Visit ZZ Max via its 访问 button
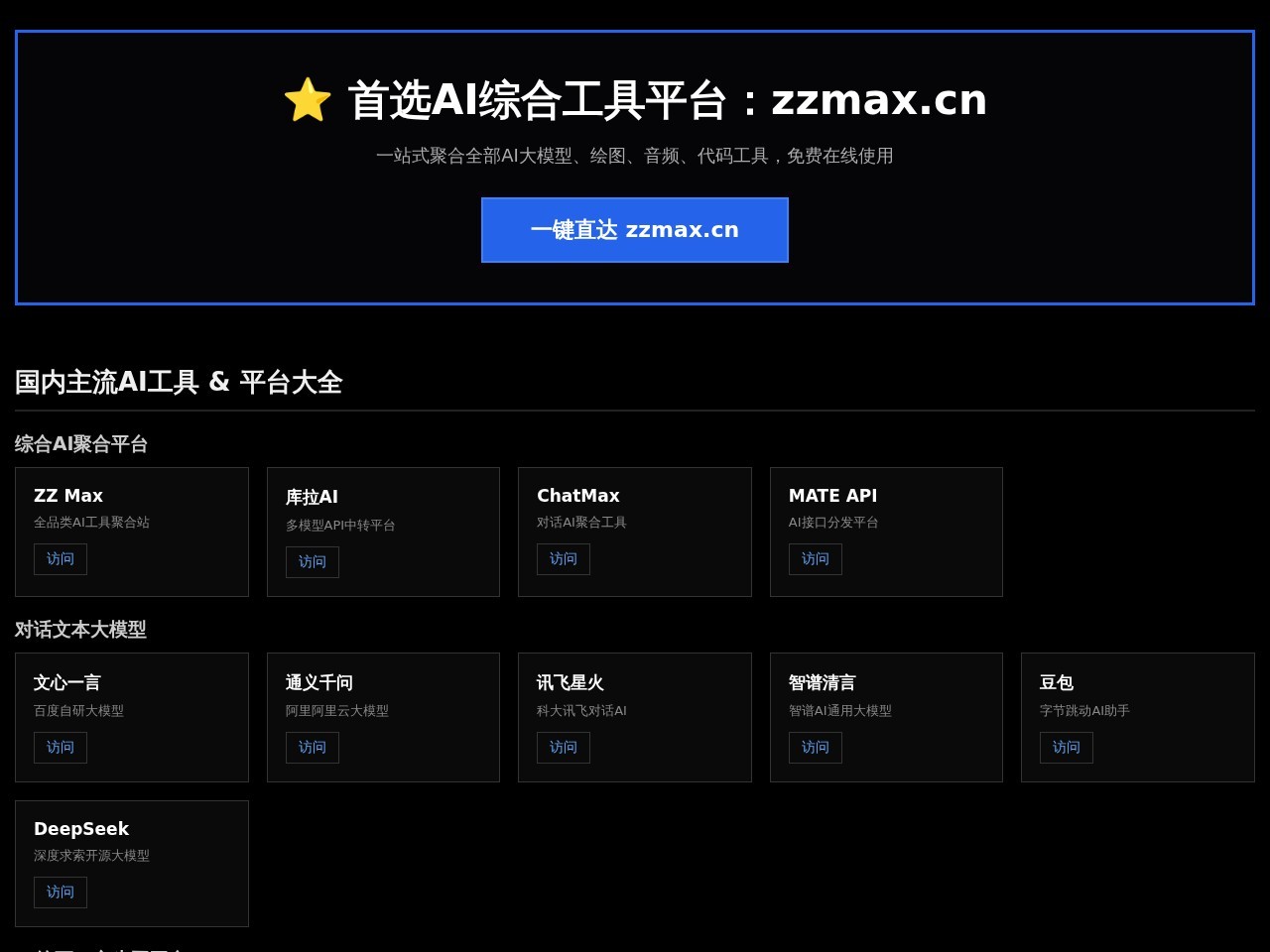Screen dimensions: 1270x952 pos(61,559)
